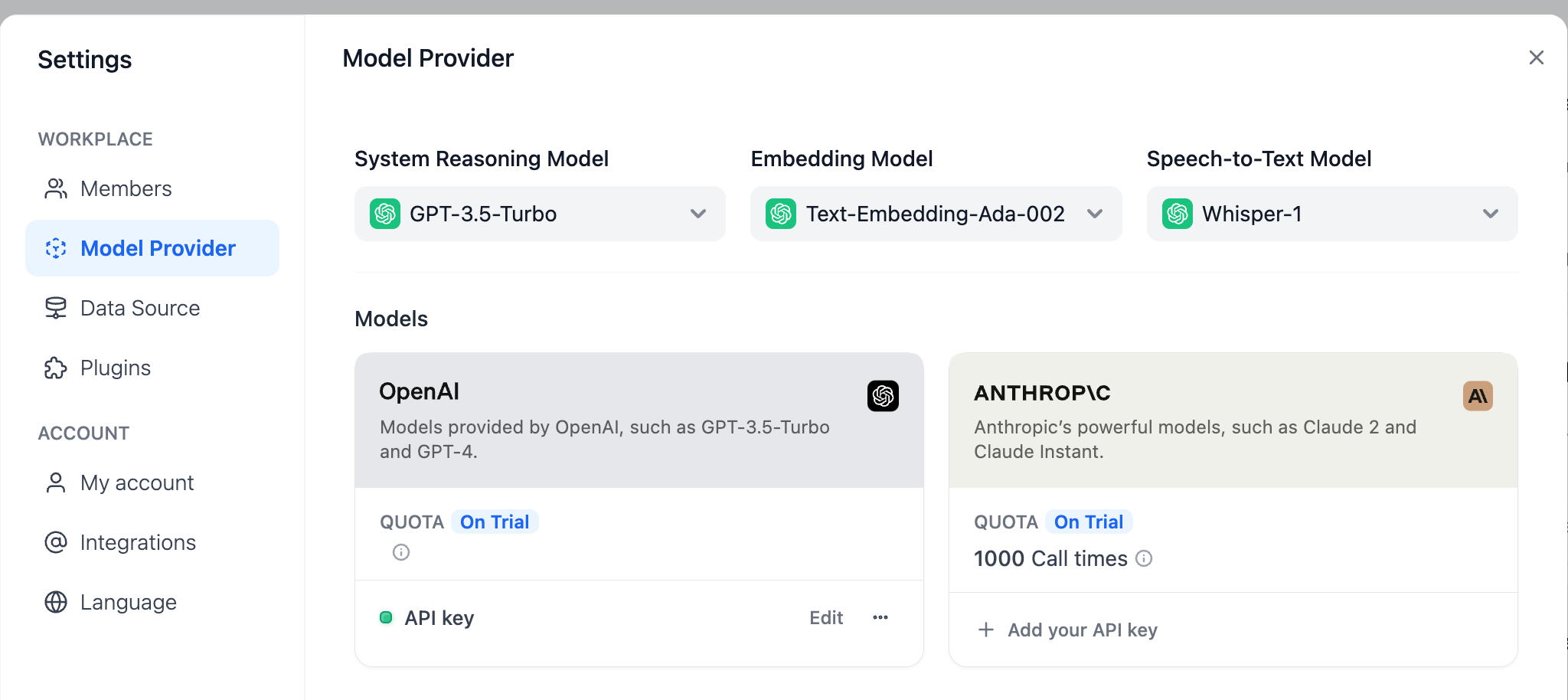Expand the Embedding Model dropdown
This screenshot has width=1568, height=700.
click(936, 214)
